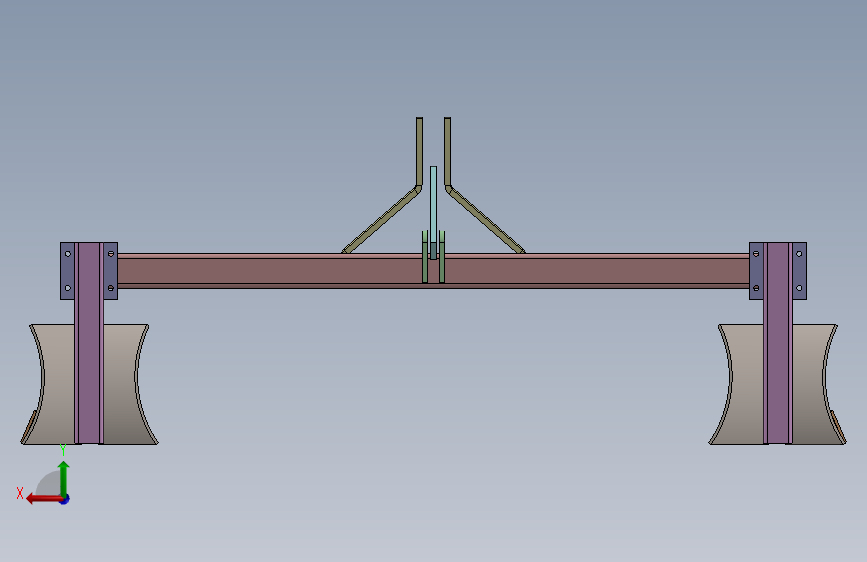Select the left vertical olive upright bar at top

click(x=420, y=152)
